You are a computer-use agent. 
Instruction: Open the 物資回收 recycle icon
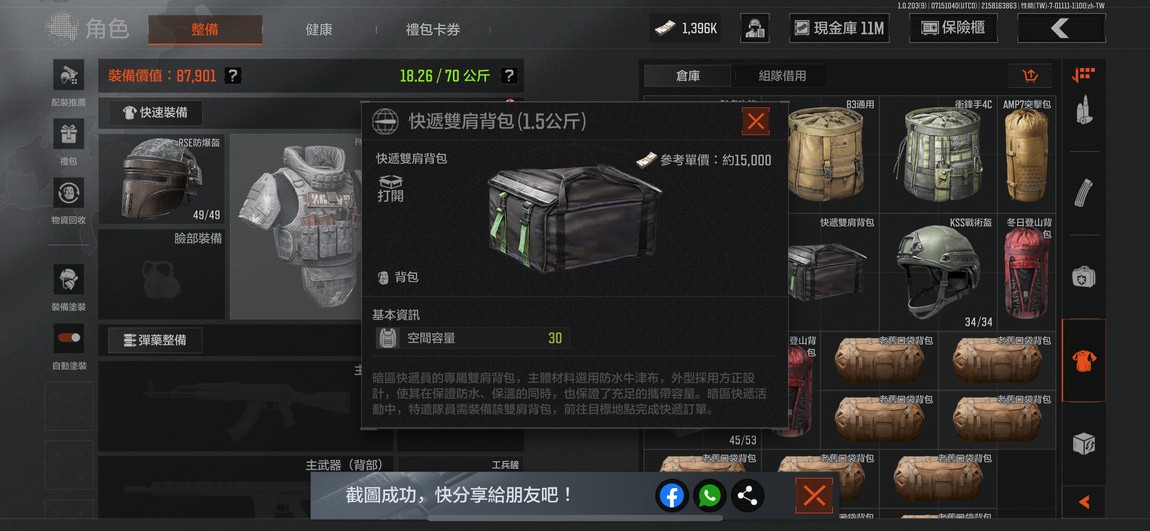point(68,193)
